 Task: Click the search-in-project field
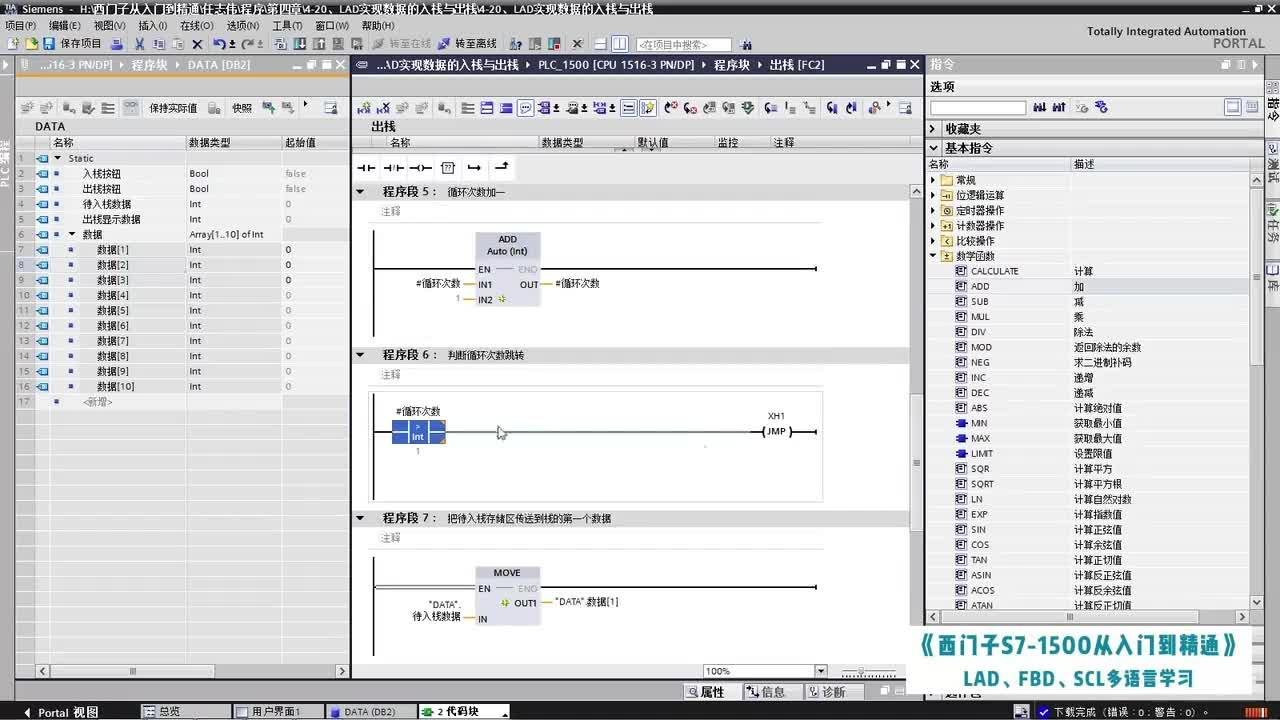click(x=684, y=44)
